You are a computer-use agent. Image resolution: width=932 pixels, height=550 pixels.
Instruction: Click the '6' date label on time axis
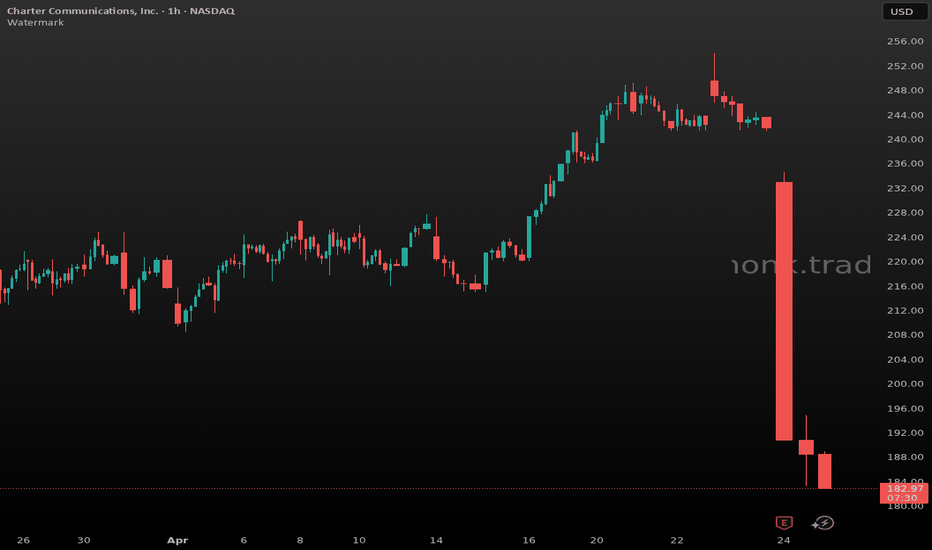(x=244, y=540)
